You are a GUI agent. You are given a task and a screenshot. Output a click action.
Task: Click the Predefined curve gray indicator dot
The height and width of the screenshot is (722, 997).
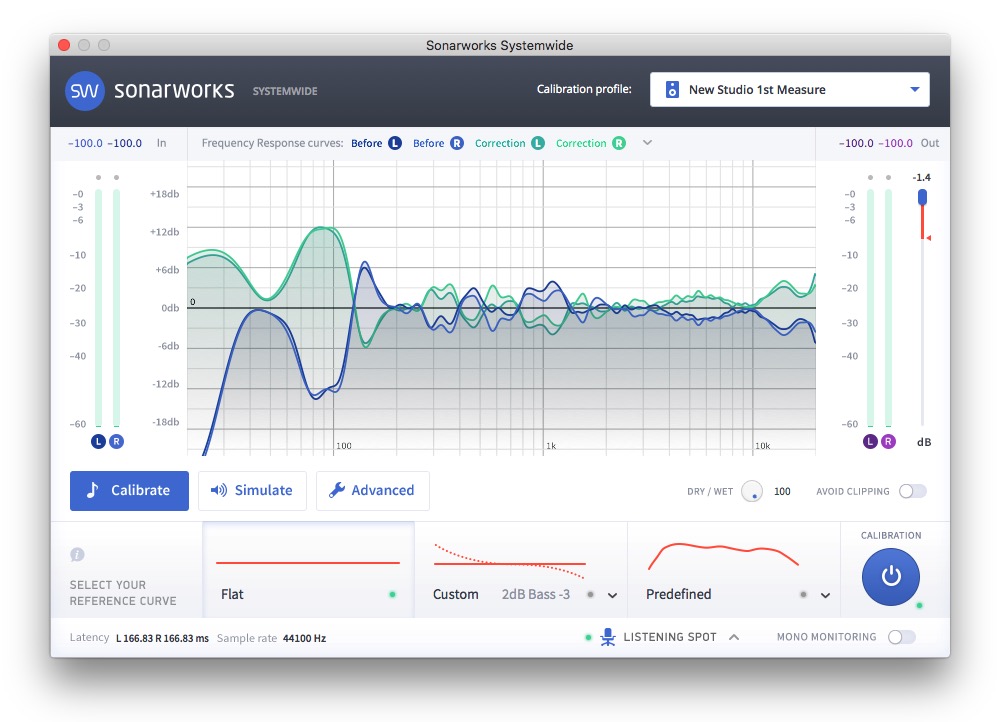(x=804, y=594)
